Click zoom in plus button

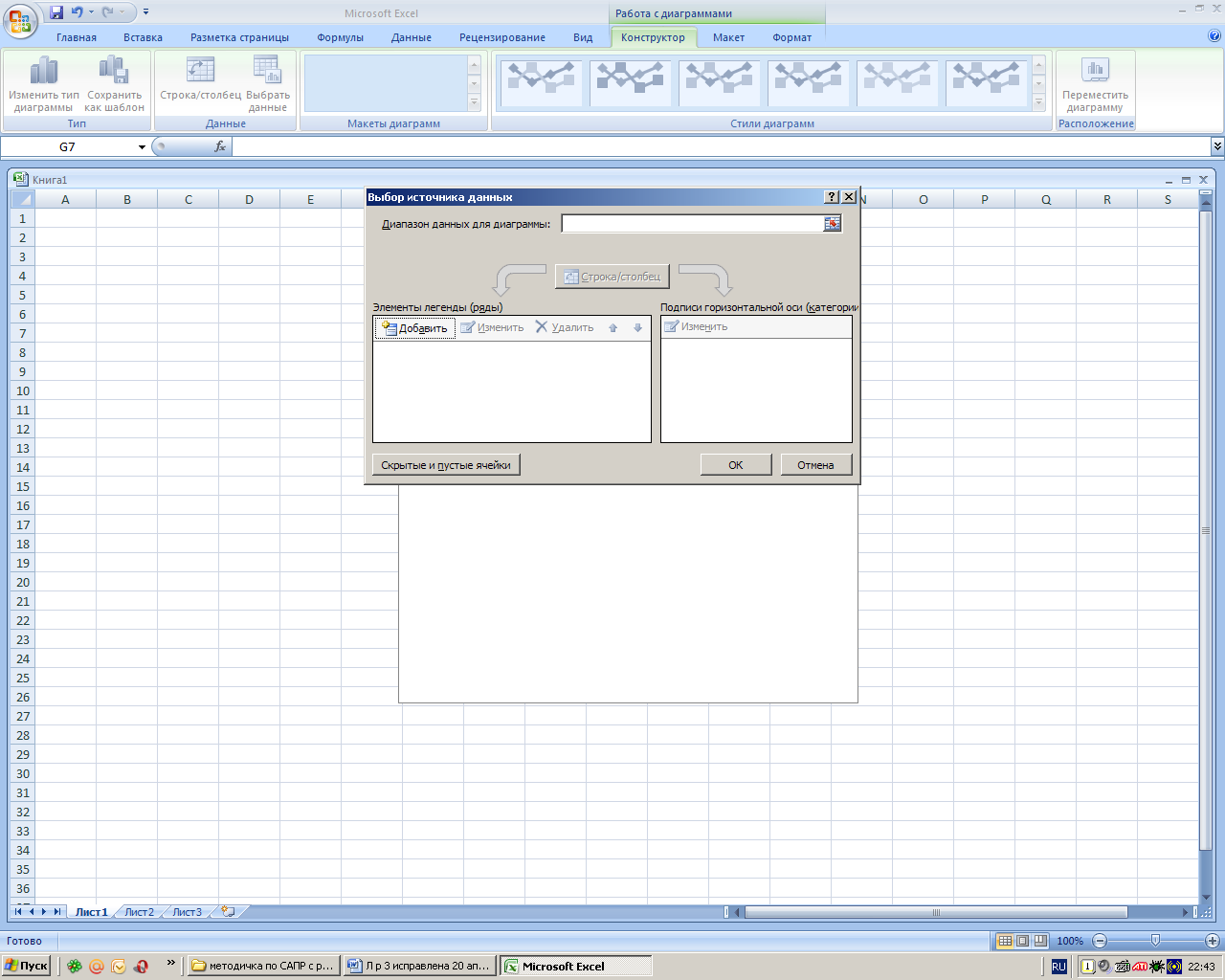point(1212,941)
